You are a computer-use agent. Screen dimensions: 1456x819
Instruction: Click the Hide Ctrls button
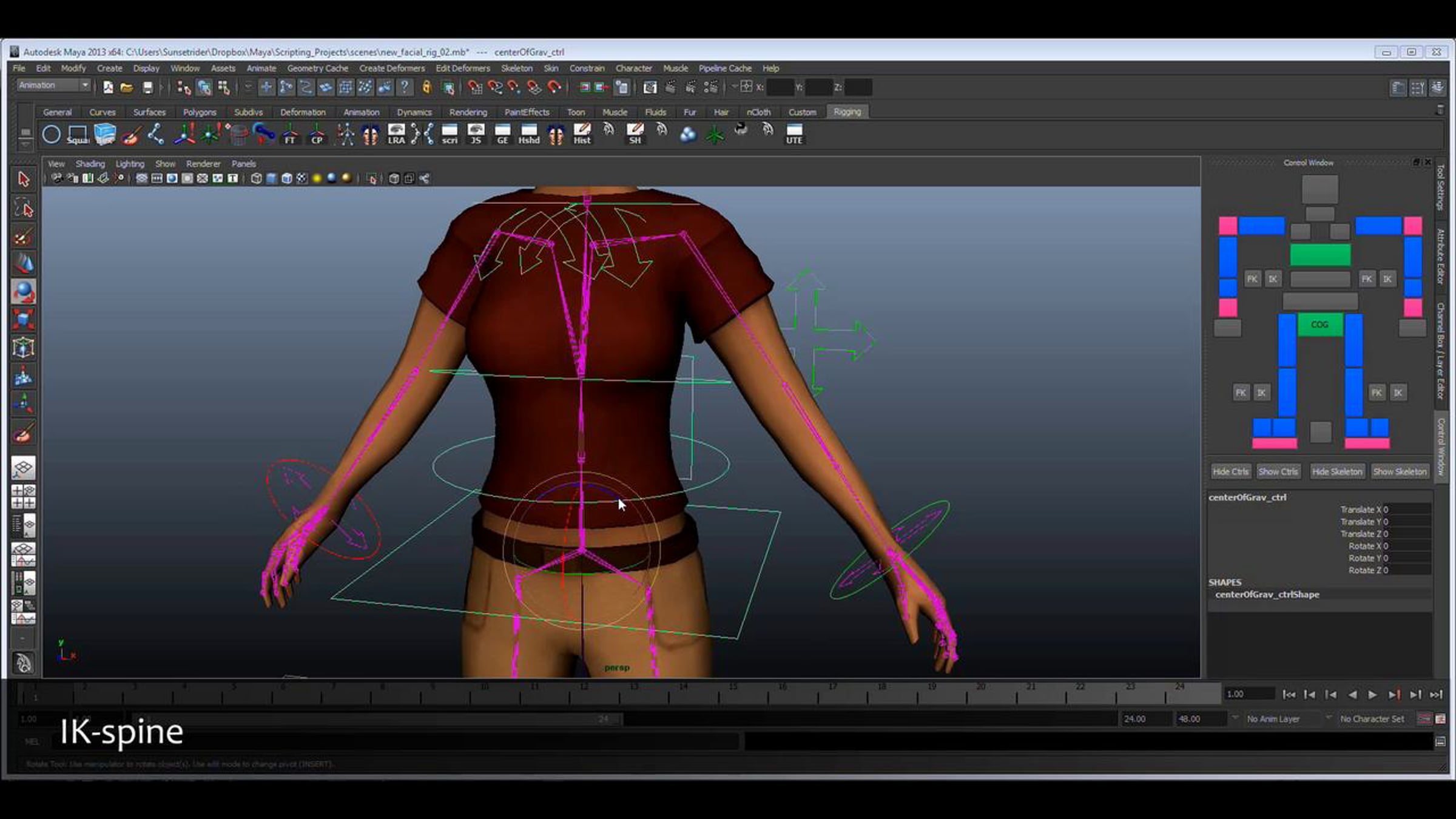[1230, 471]
